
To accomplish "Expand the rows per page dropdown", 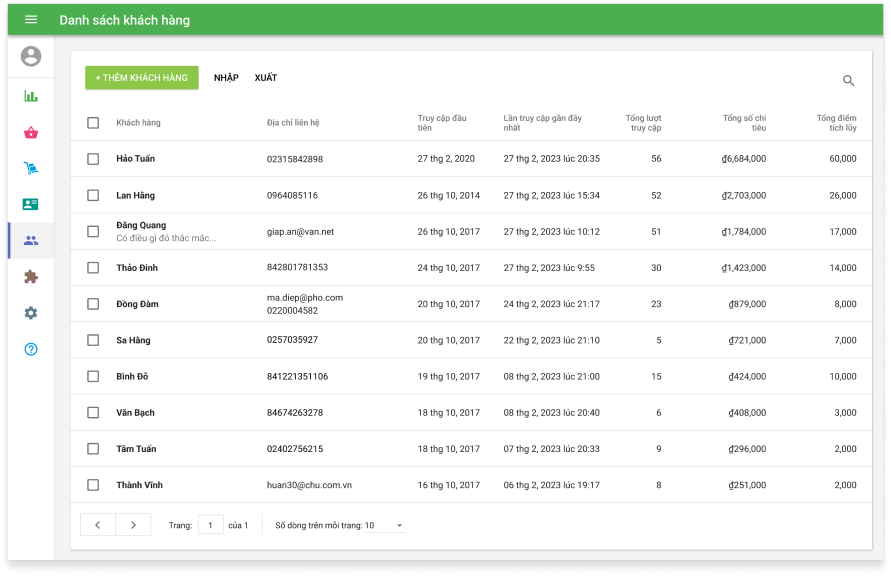I will pos(386,525).
